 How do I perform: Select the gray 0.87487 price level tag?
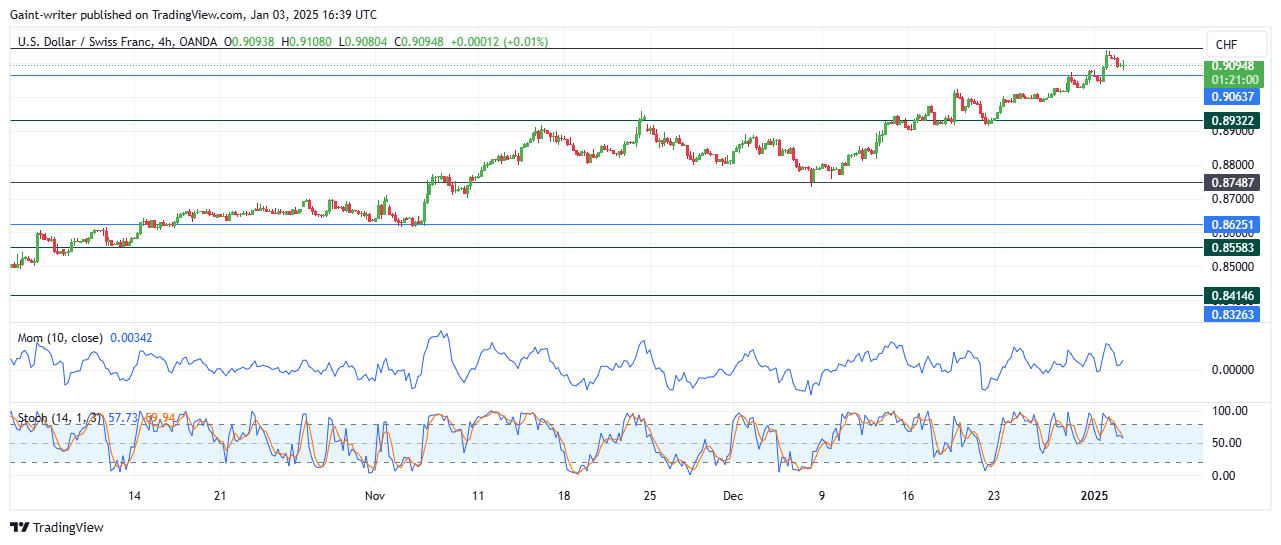[x=1233, y=183]
